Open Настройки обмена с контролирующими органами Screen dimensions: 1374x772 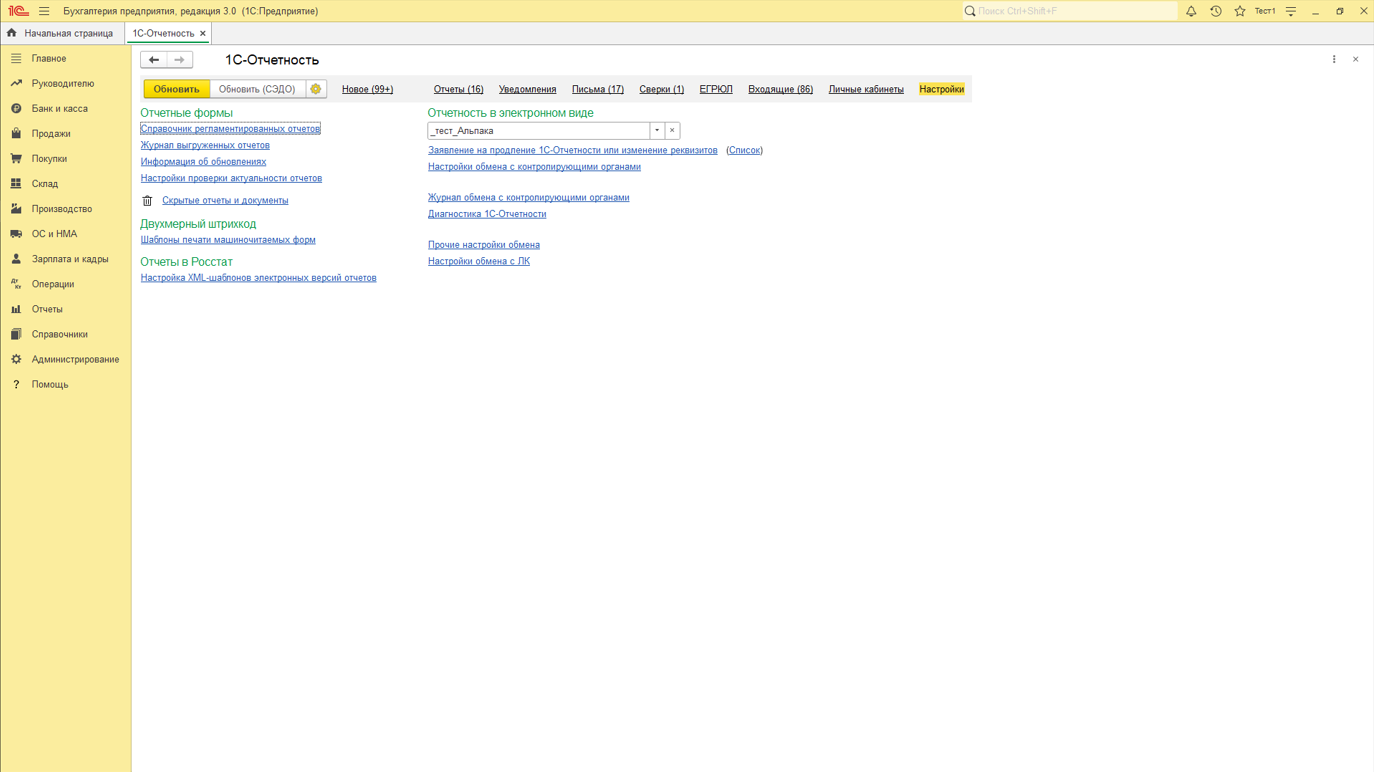(534, 167)
